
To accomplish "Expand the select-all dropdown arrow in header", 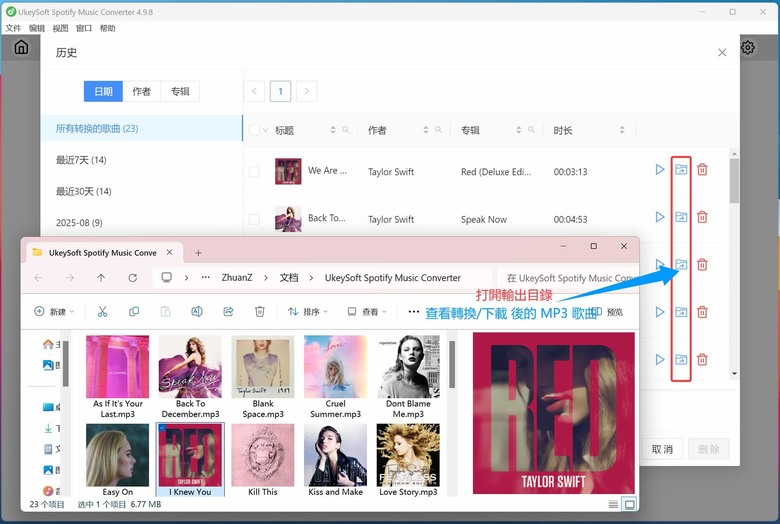I will point(266,130).
